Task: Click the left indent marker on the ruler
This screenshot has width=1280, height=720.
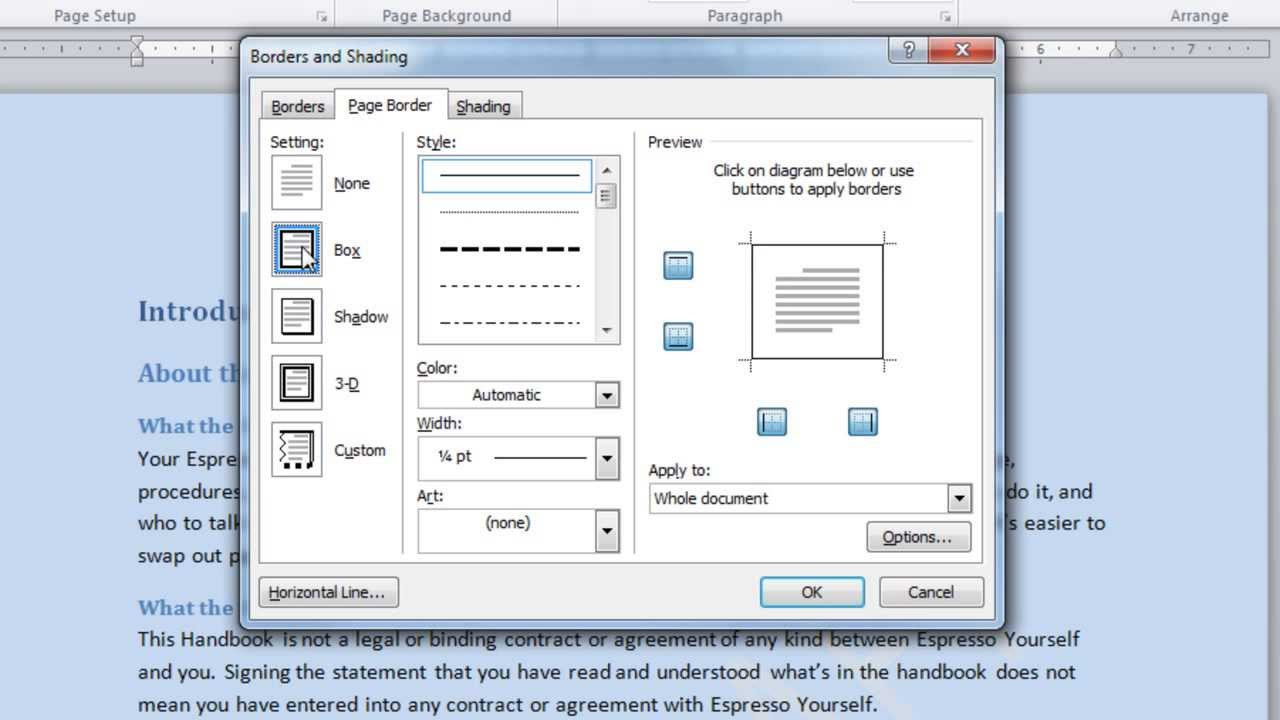Action: pos(137,50)
